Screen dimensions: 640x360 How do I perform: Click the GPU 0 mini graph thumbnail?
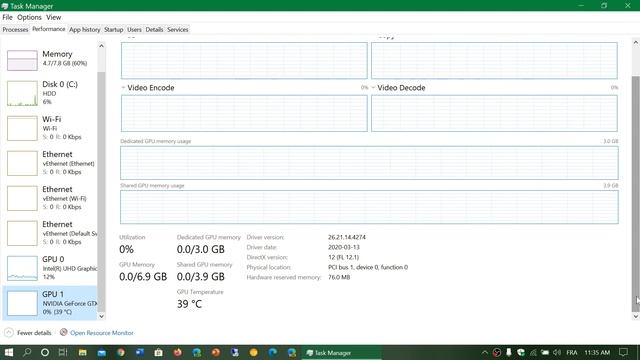point(22,268)
